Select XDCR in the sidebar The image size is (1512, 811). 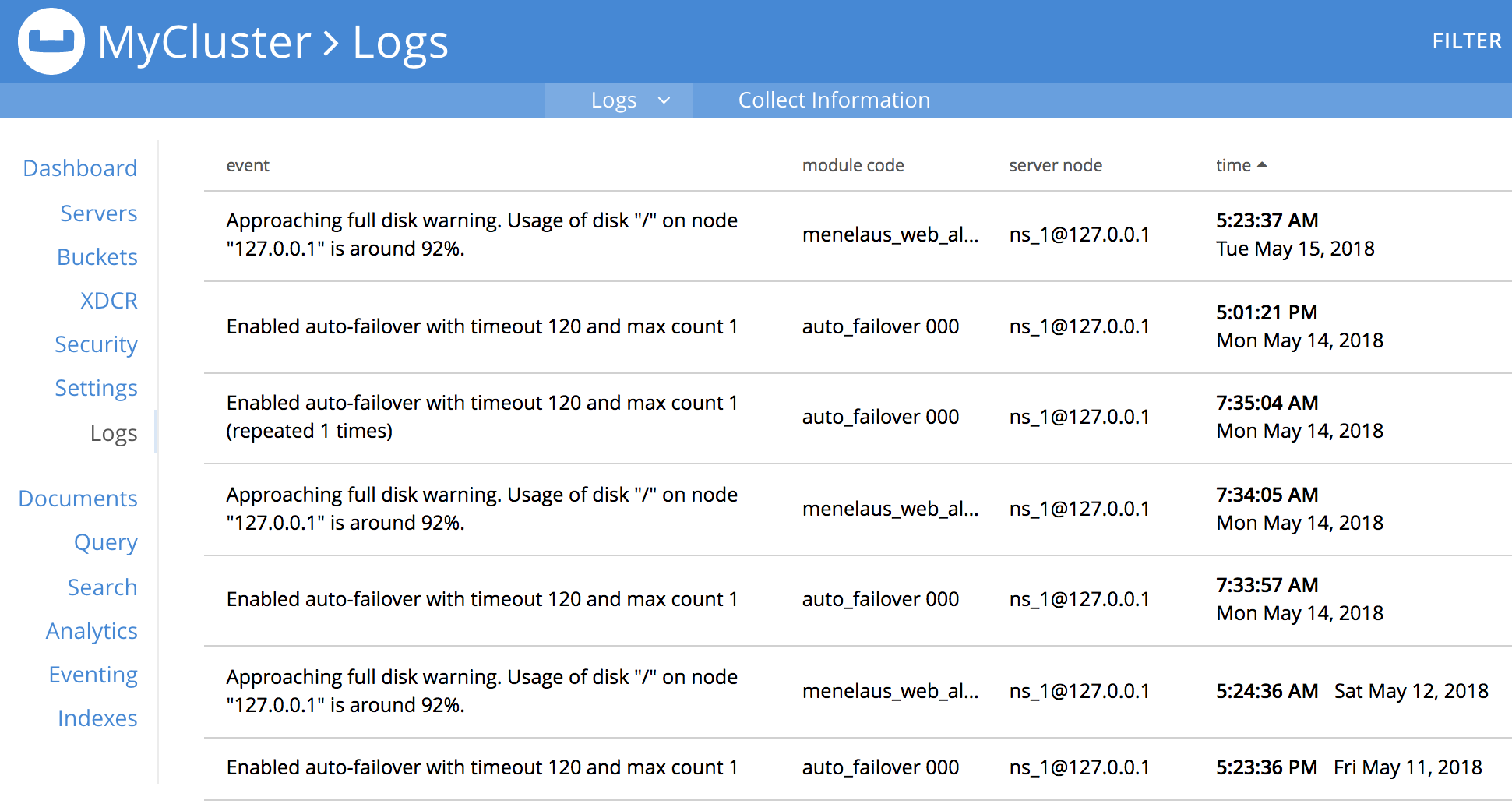pyautogui.click(x=108, y=301)
